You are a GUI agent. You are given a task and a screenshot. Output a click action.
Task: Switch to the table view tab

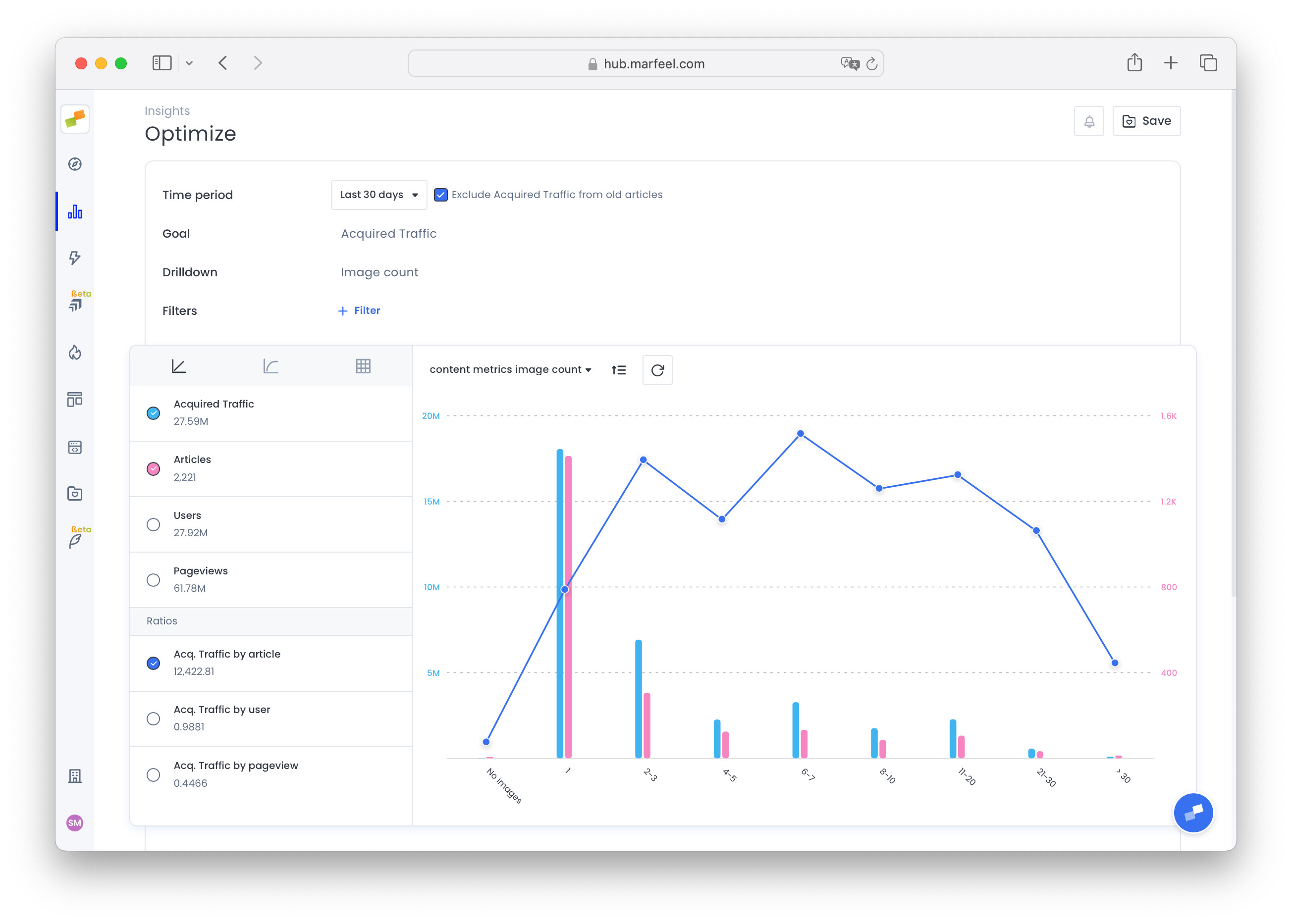pos(363,366)
